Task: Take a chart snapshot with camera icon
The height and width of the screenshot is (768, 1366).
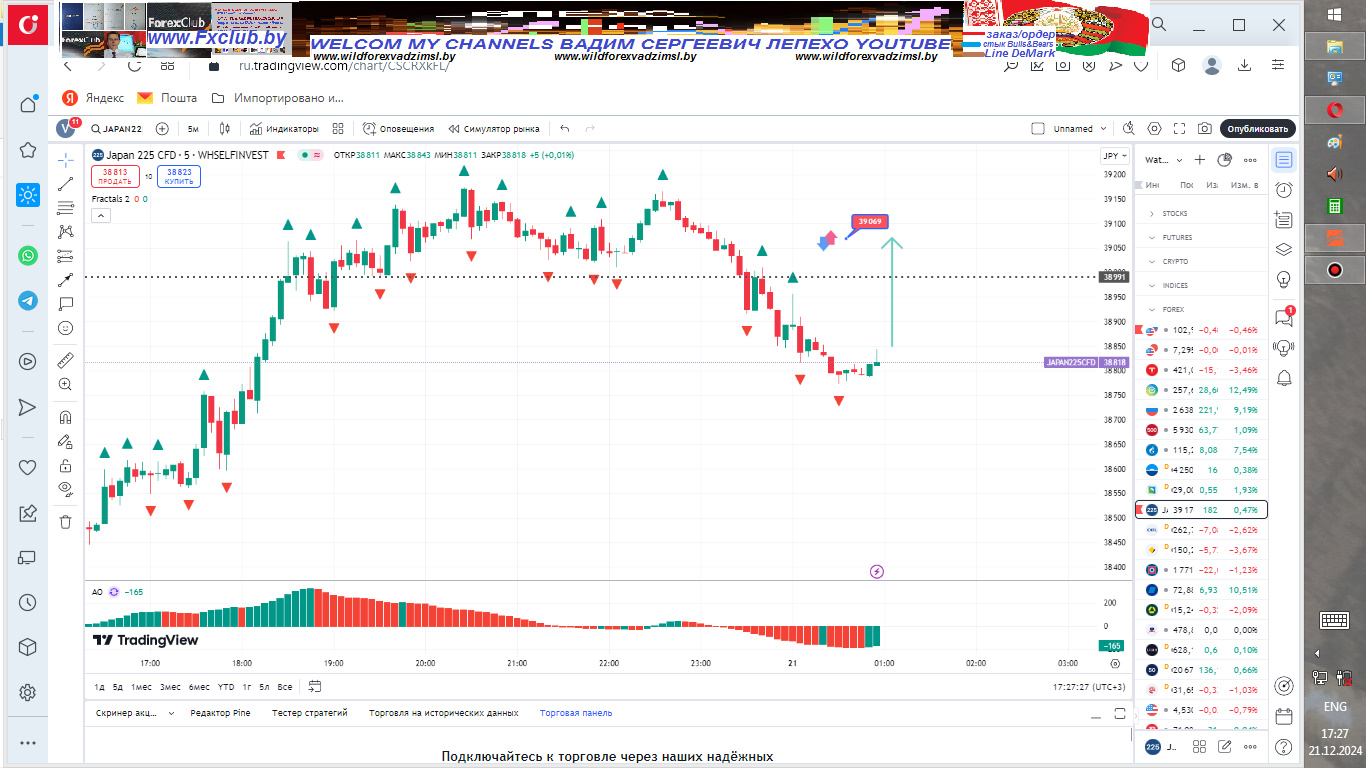Action: [x=1205, y=129]
